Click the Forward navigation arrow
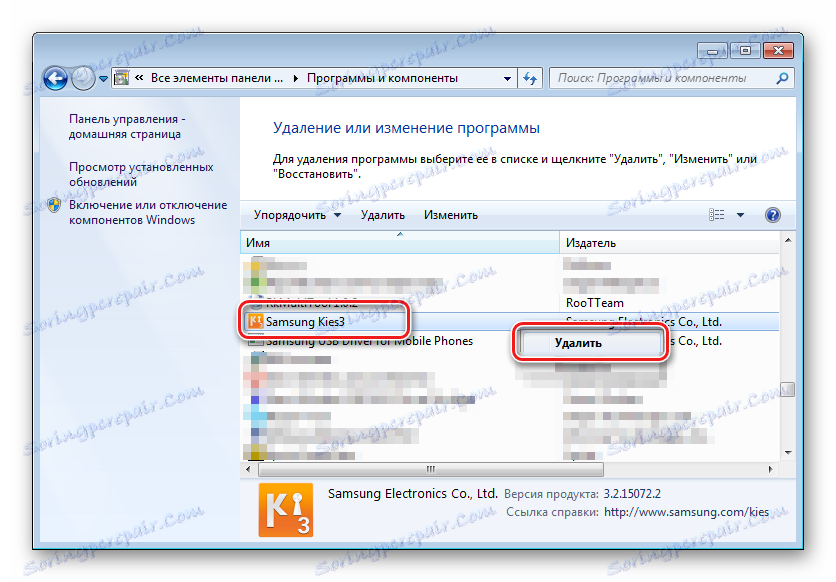 pyautogui.click(x=82, y=78)
